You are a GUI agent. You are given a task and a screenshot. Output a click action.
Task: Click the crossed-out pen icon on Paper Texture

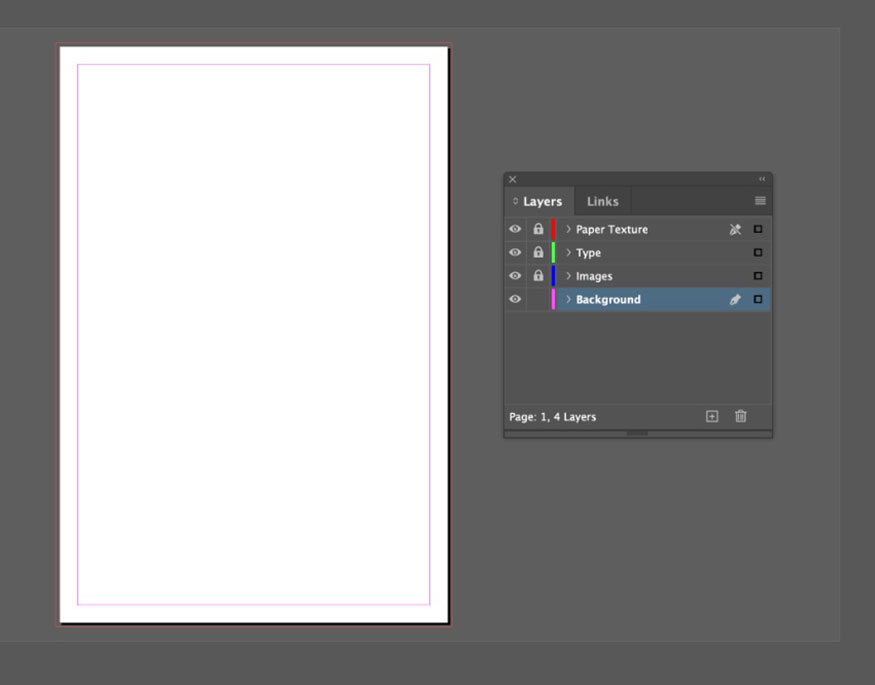coord(735,229)
